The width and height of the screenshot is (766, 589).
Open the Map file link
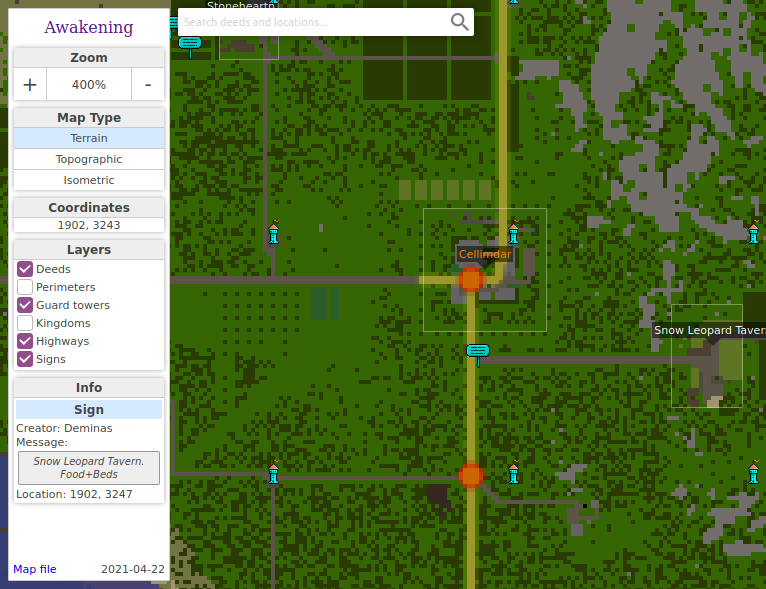point(35,569)
